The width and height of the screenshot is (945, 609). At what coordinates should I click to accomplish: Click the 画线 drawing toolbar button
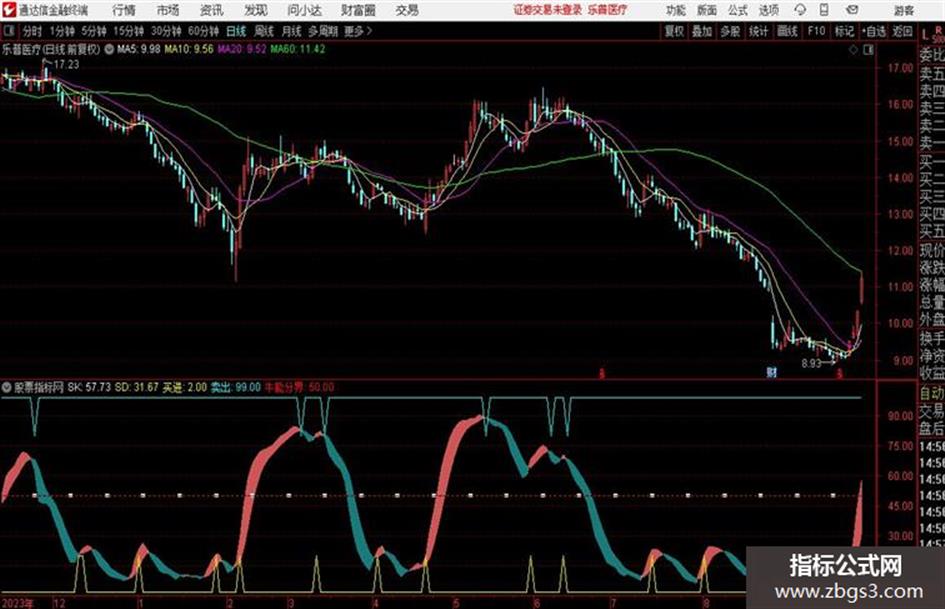[787, 31]
